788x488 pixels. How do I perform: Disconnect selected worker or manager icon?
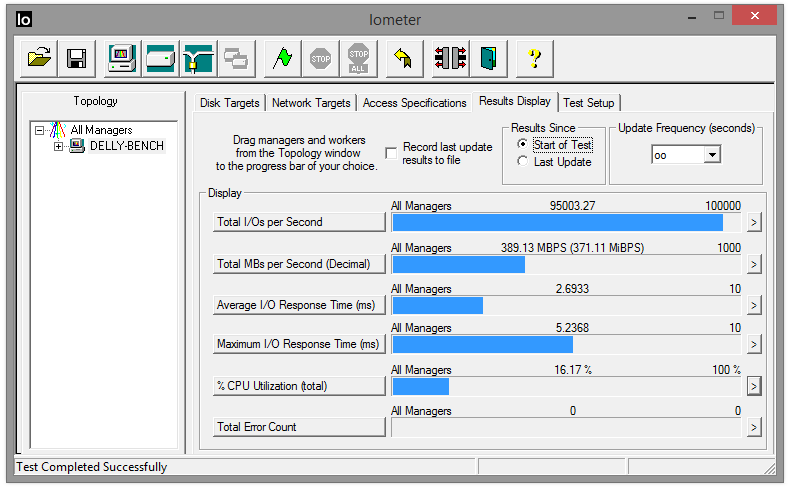[450, 58]
